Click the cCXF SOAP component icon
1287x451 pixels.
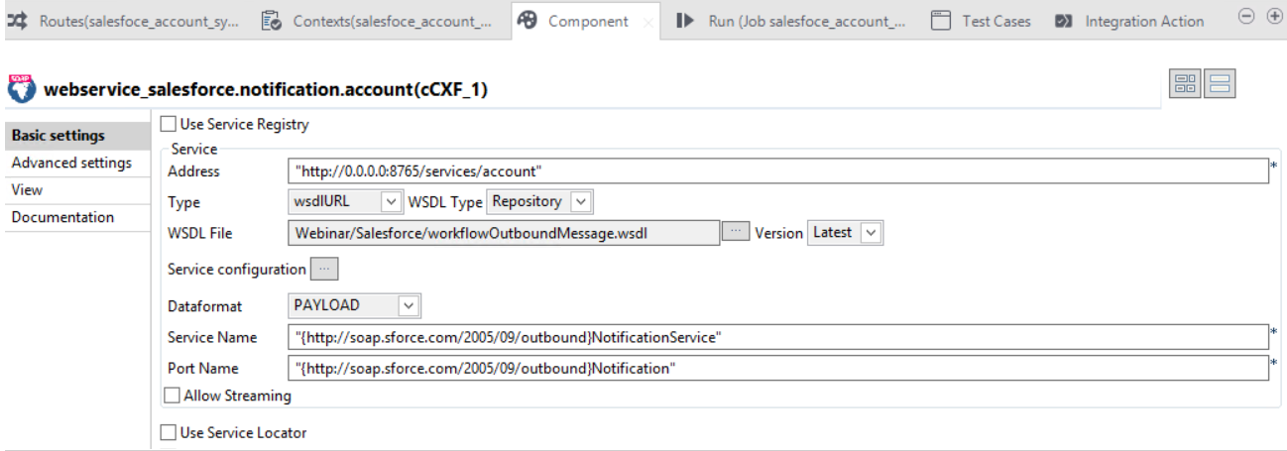pos(19,86)
